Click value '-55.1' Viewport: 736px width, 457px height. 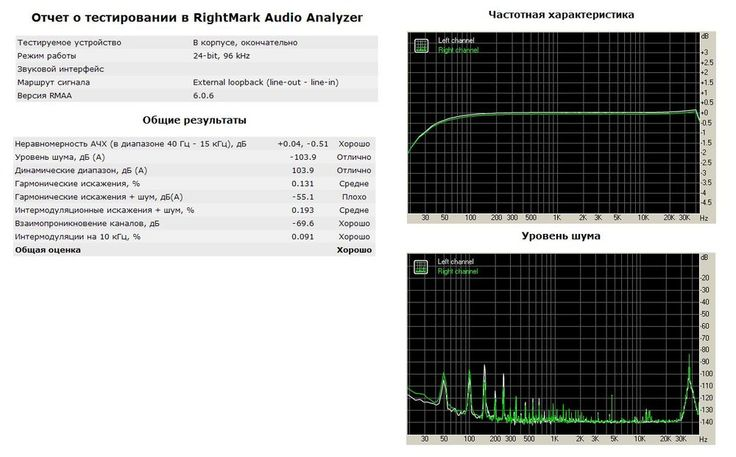[303, 197]
